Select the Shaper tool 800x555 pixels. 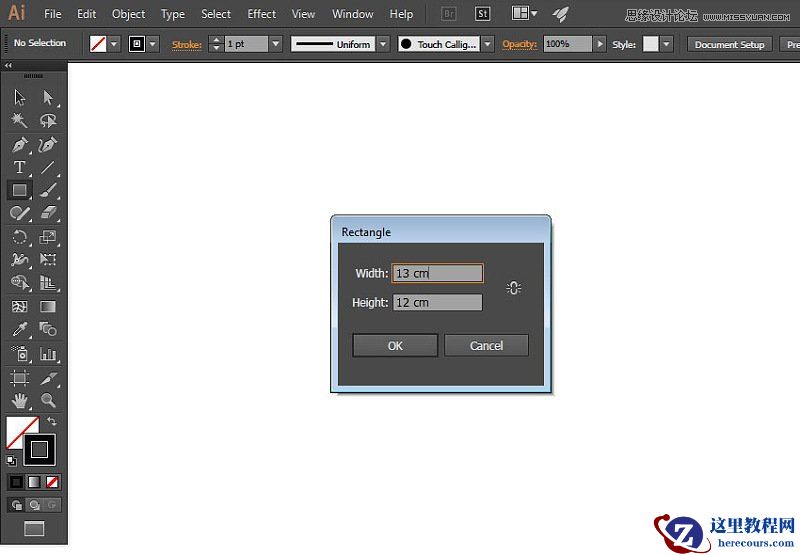pos(19,212)
